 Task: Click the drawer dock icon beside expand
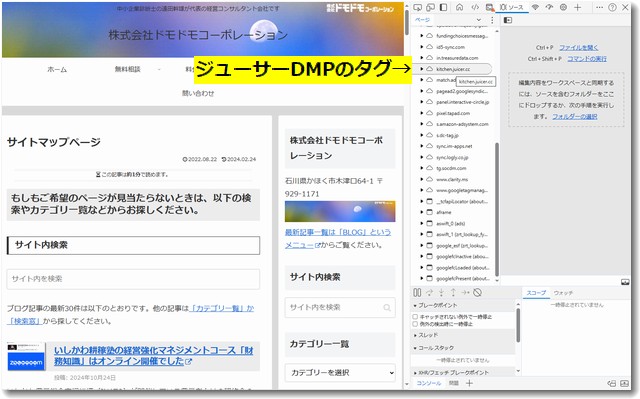point(611,383)
